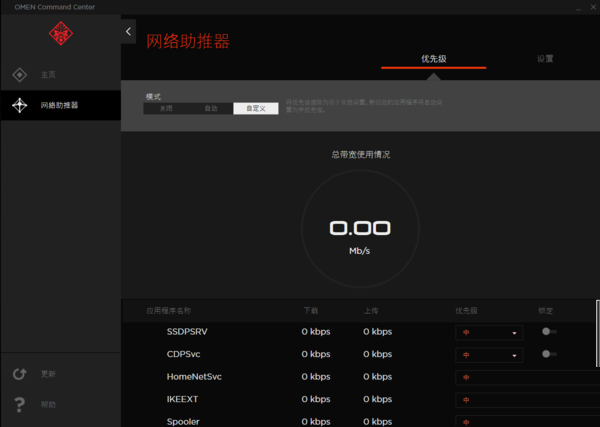Select the 网络助推器 compass icon

tap(20, 105)
